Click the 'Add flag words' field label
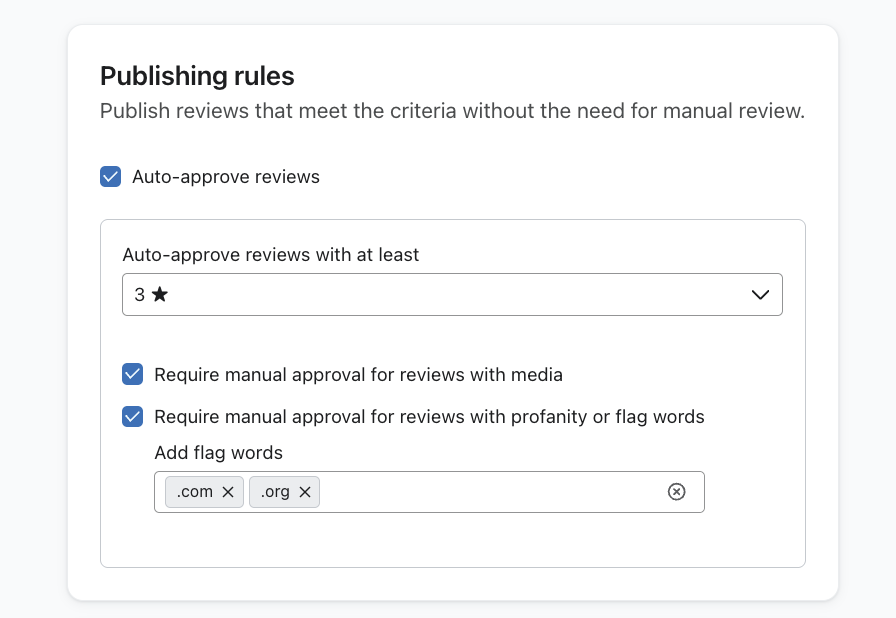 218,453
